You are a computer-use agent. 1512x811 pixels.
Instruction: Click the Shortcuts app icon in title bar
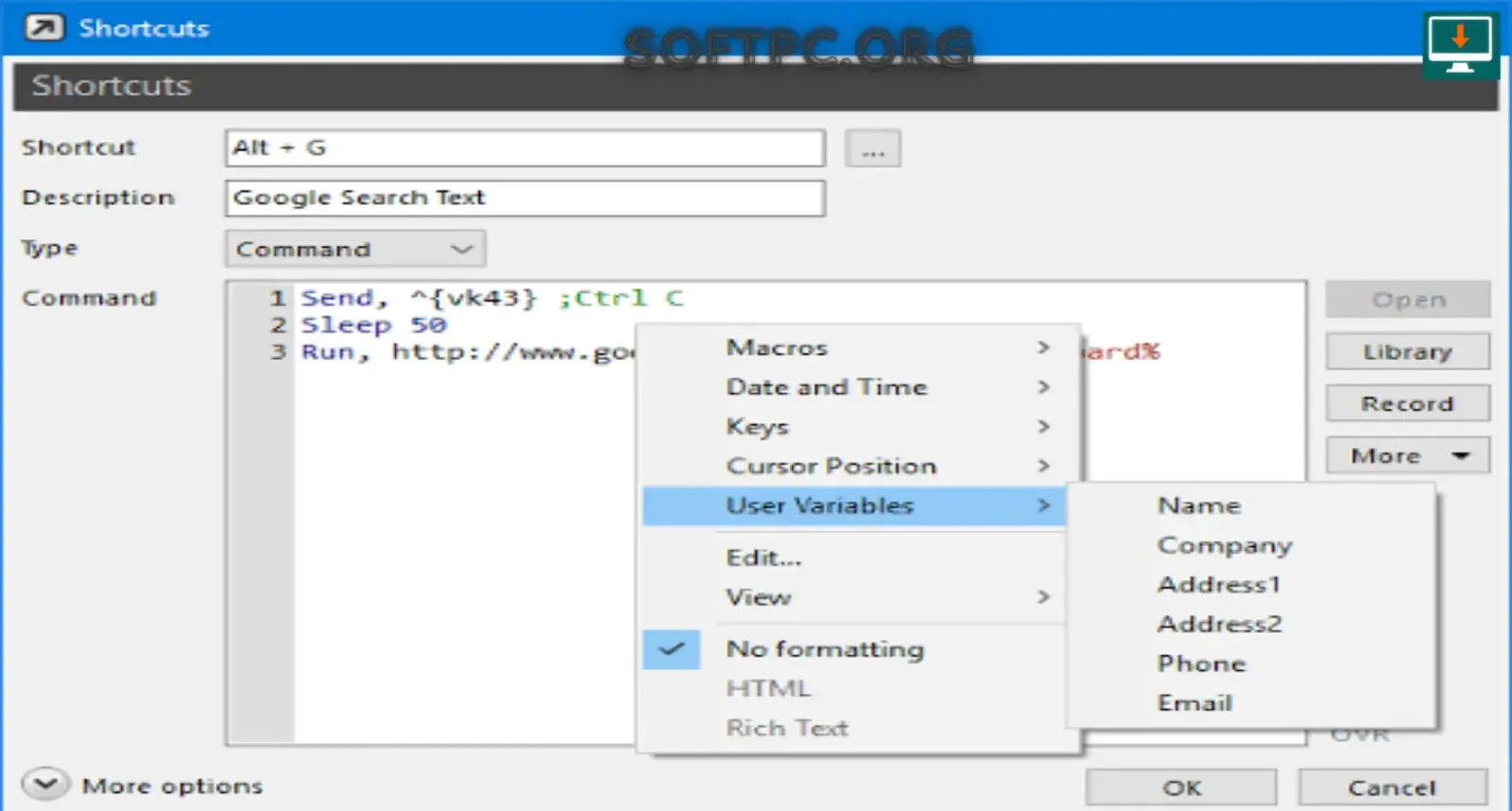tap(44, 27)
